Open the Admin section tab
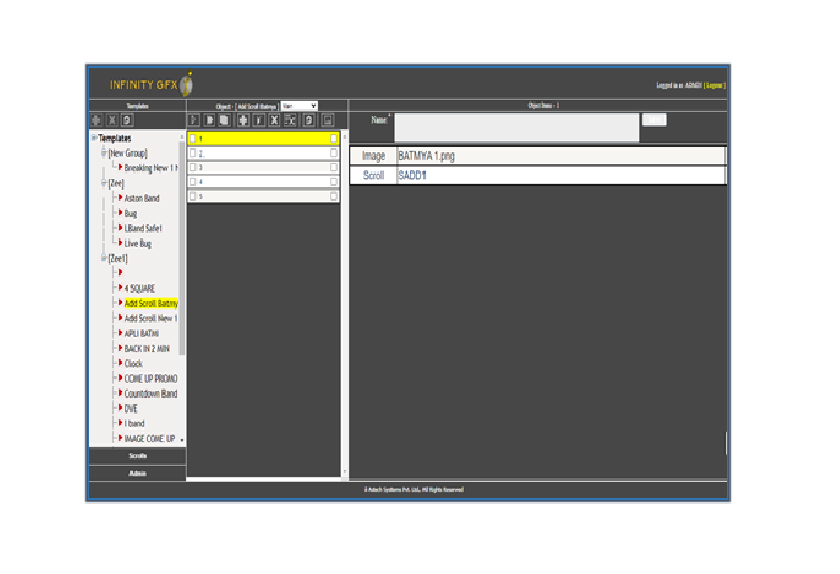The height and width of the screenshot is (574, 840). tap(137, 473)
